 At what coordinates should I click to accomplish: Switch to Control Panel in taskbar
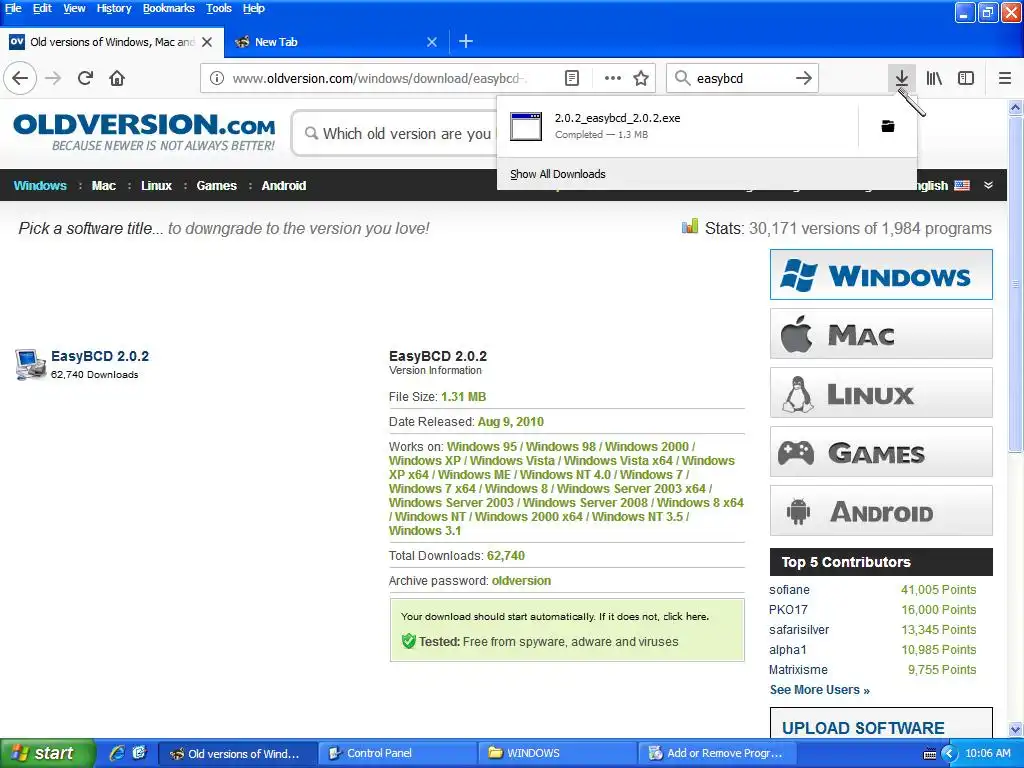398,753
